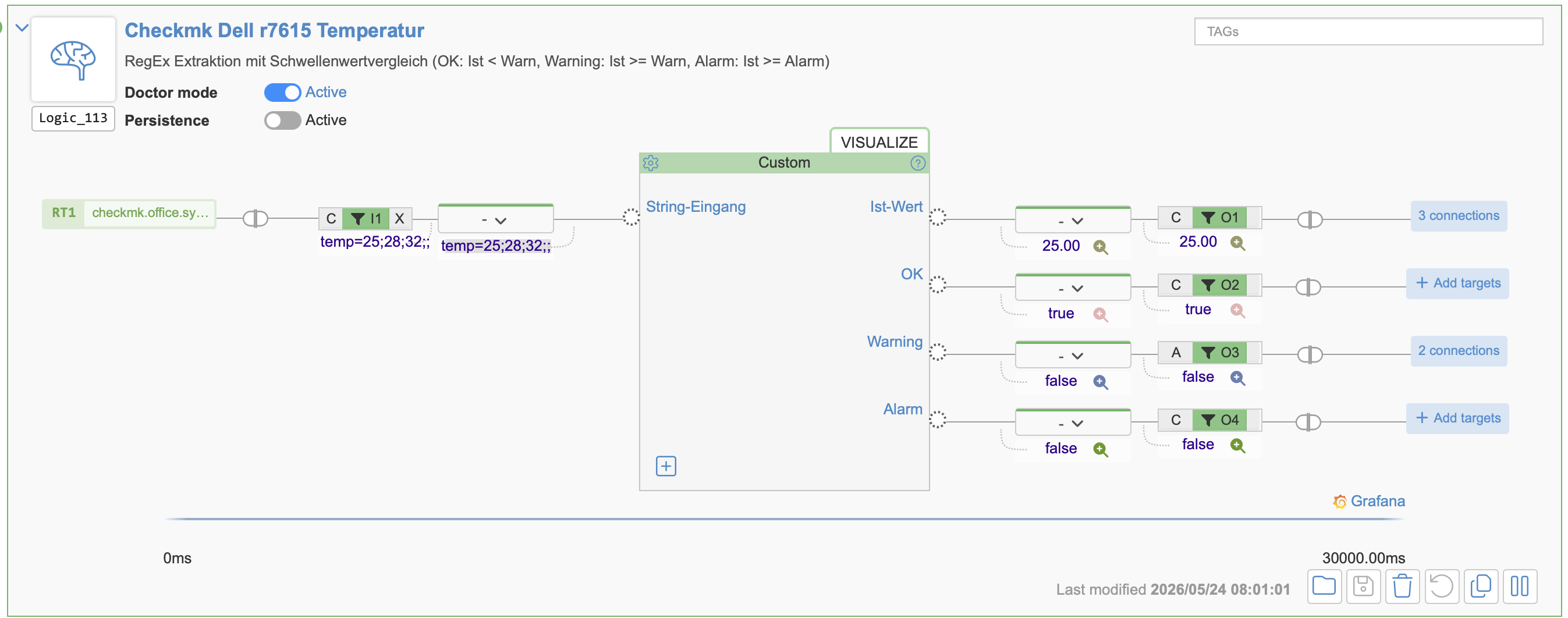
Task: Open the Warning output dropdown
Action: point(1073,355)
